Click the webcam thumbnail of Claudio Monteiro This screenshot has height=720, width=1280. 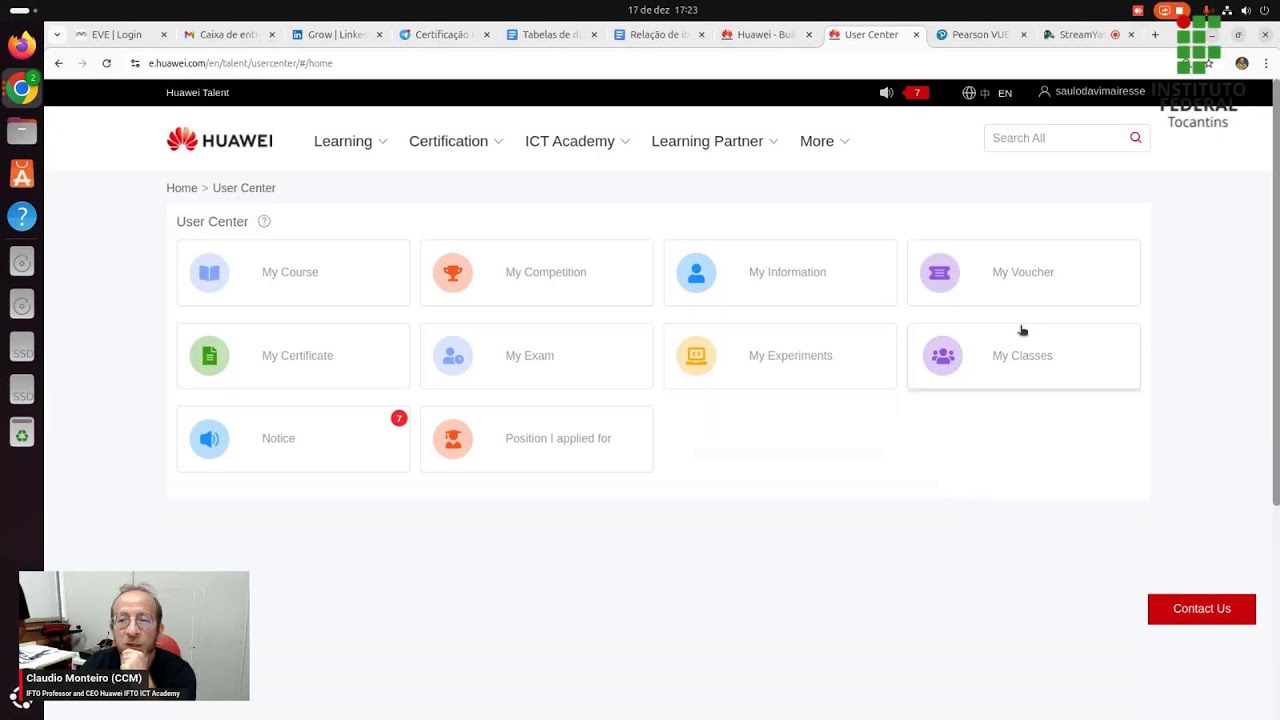(x=134, y=636)
